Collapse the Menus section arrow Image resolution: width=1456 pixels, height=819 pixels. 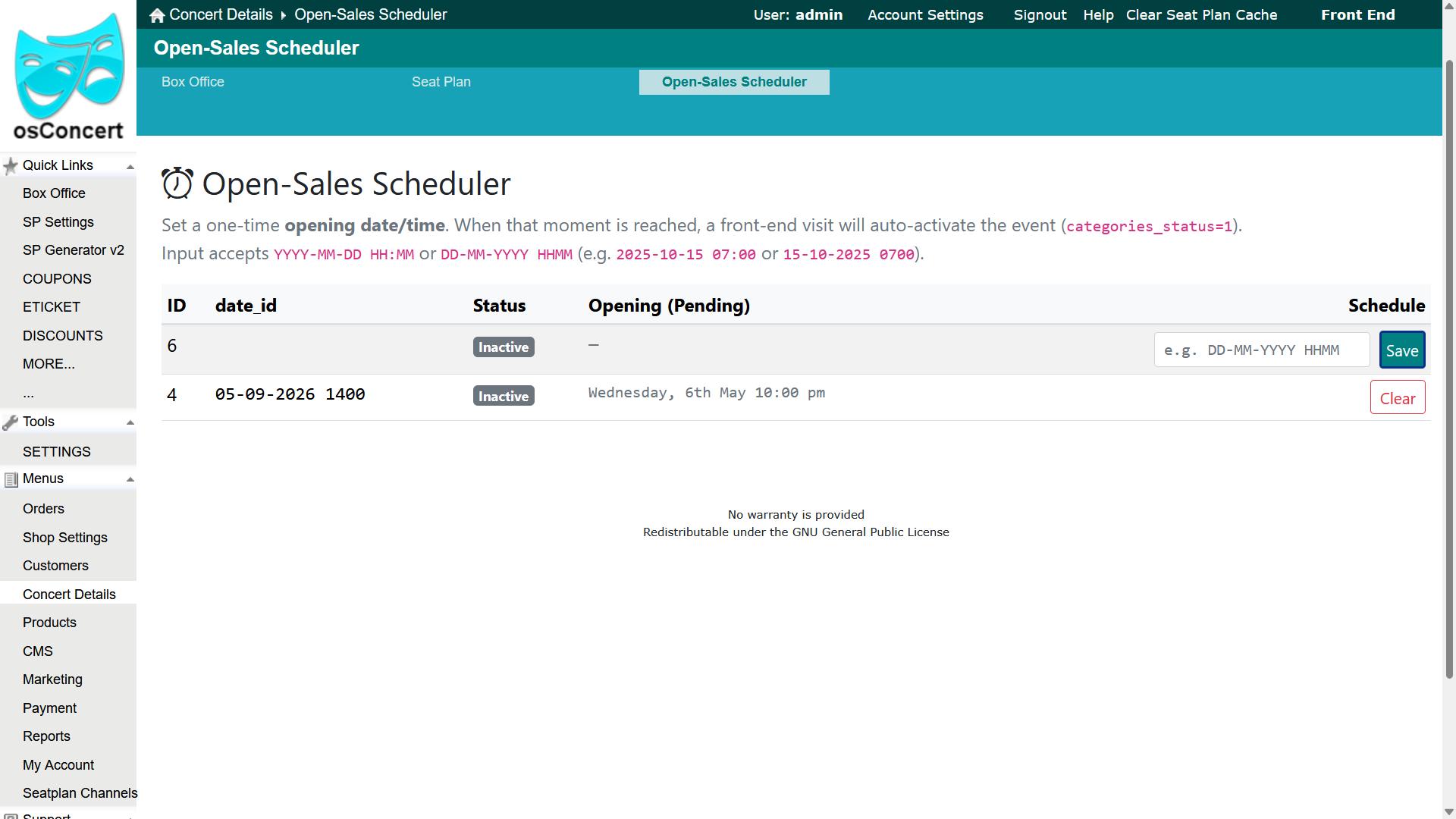pos(130,479)
